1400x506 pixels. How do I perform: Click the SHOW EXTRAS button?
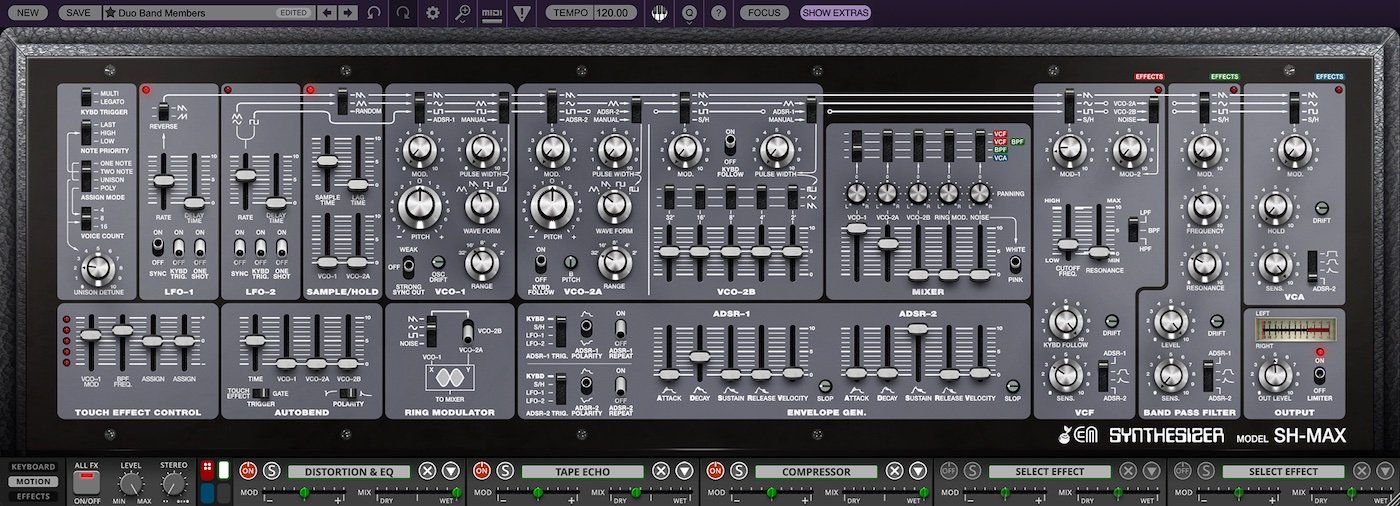pos(835,13)
